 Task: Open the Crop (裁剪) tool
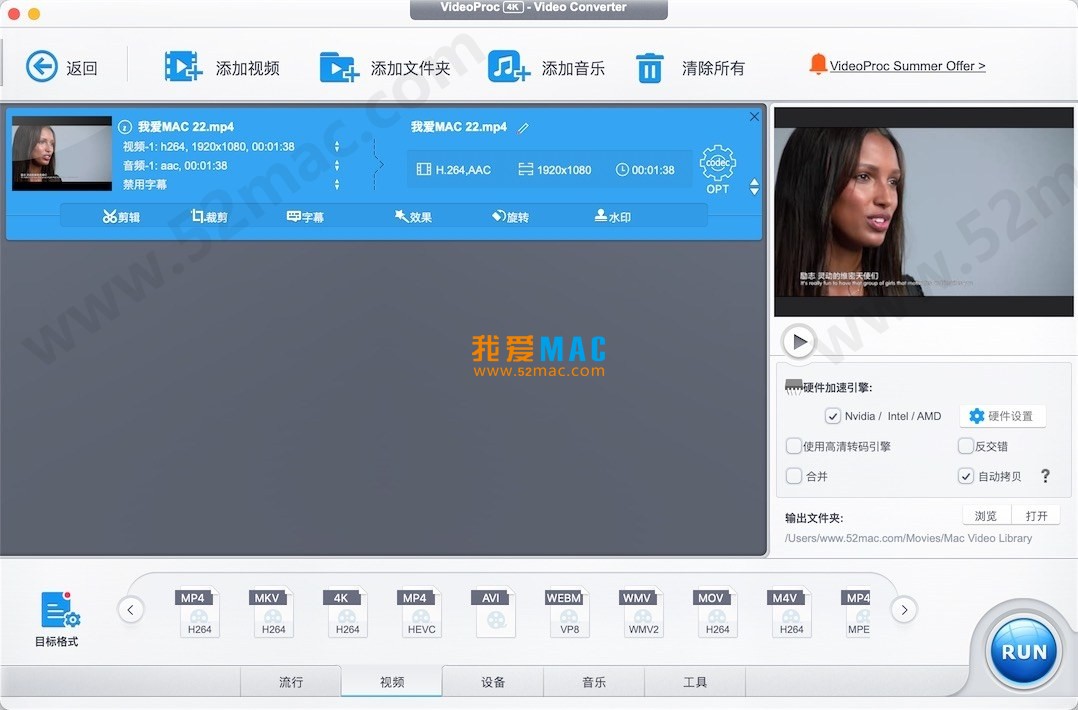pos(209,217)
